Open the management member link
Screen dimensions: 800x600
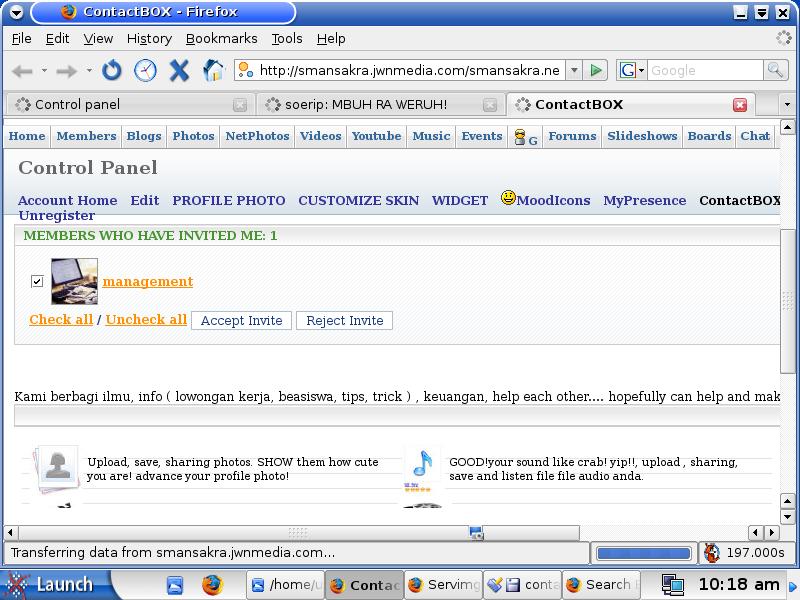point(147,282)
